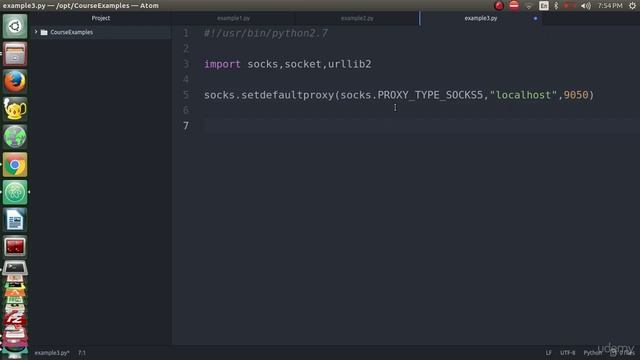Open the clock showing 7:54 PM
Screen dimensions: 640x360
(x=610, y=6)
